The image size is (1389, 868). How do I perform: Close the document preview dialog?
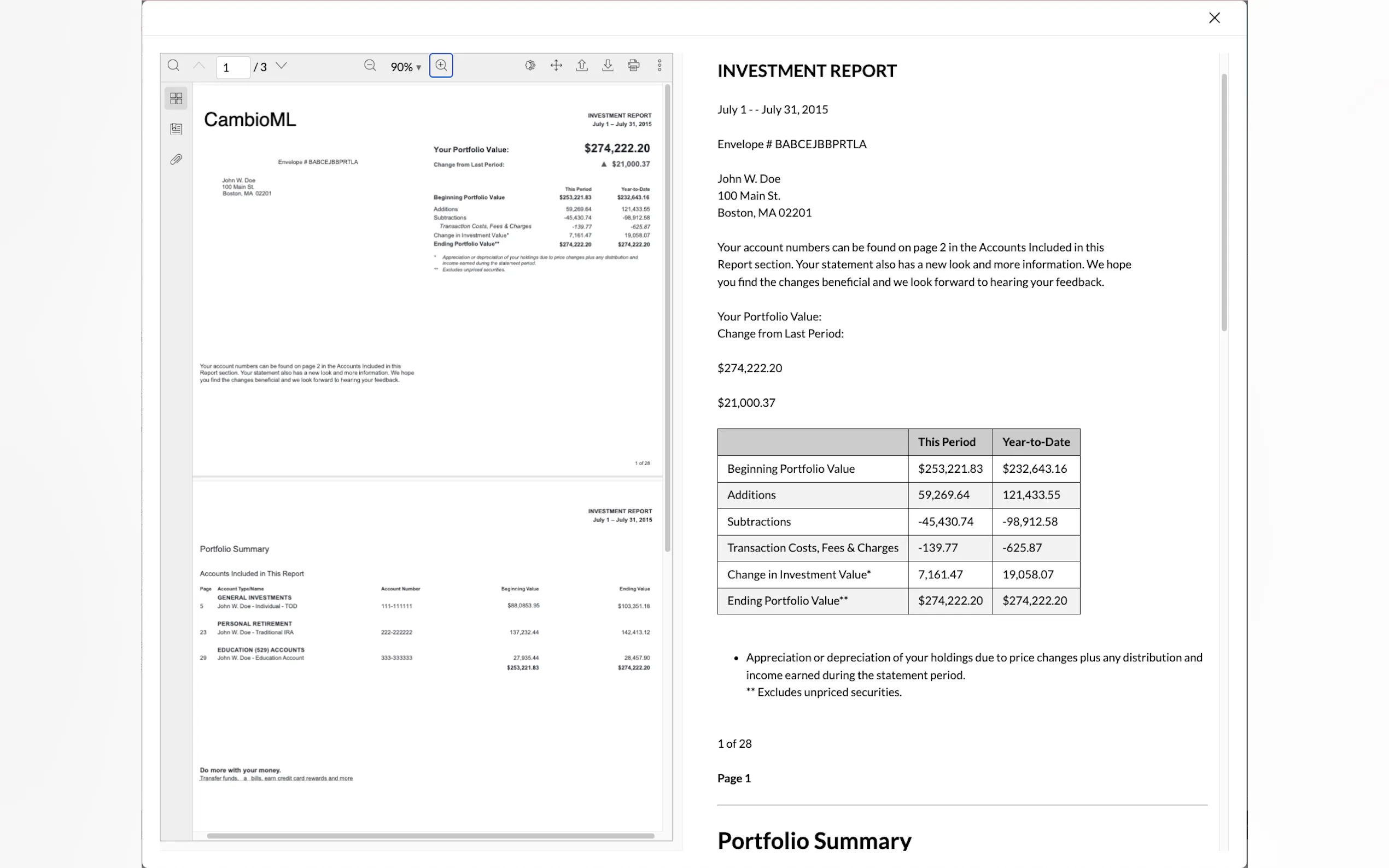(x=1214, y=18)
